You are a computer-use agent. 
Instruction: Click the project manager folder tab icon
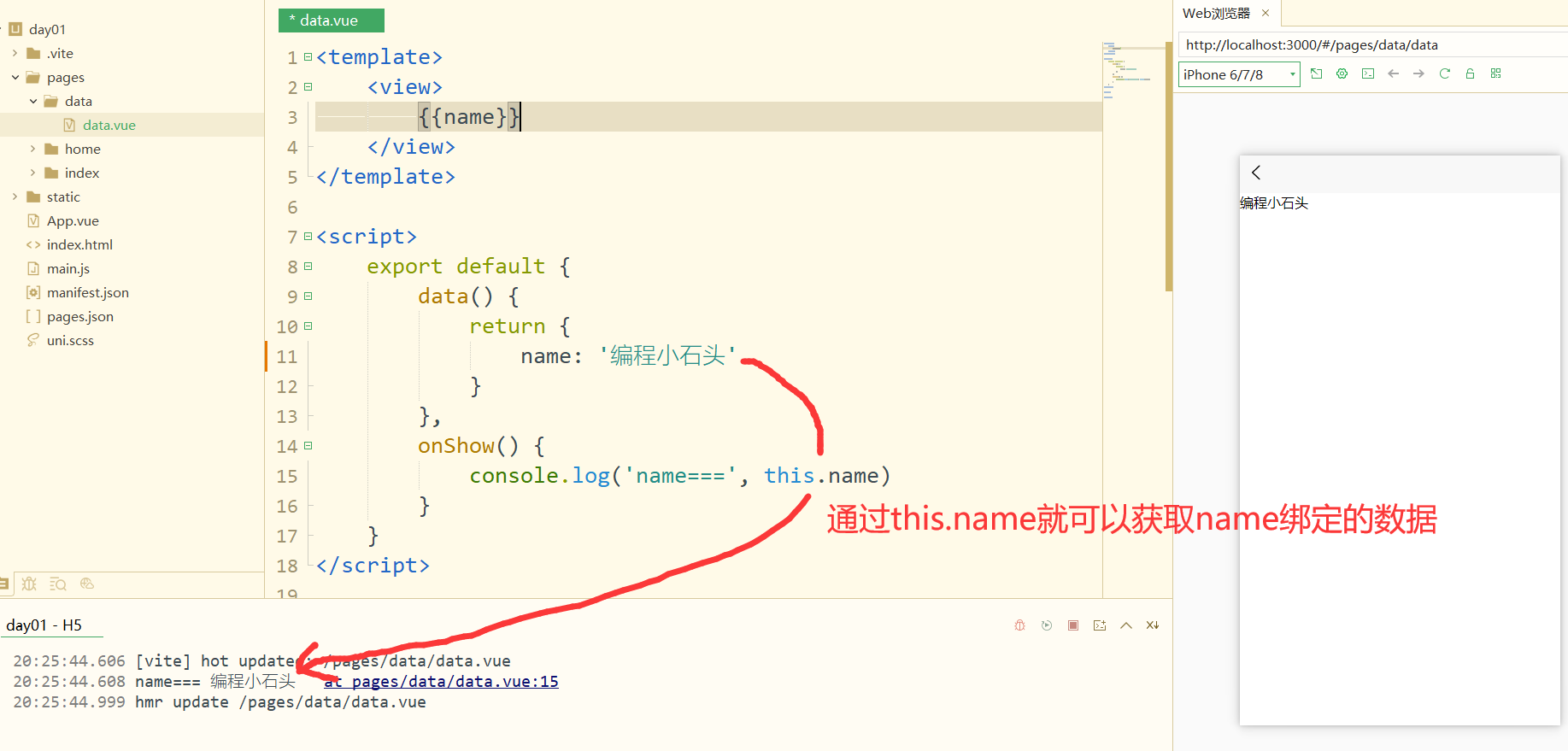[4, 584]
